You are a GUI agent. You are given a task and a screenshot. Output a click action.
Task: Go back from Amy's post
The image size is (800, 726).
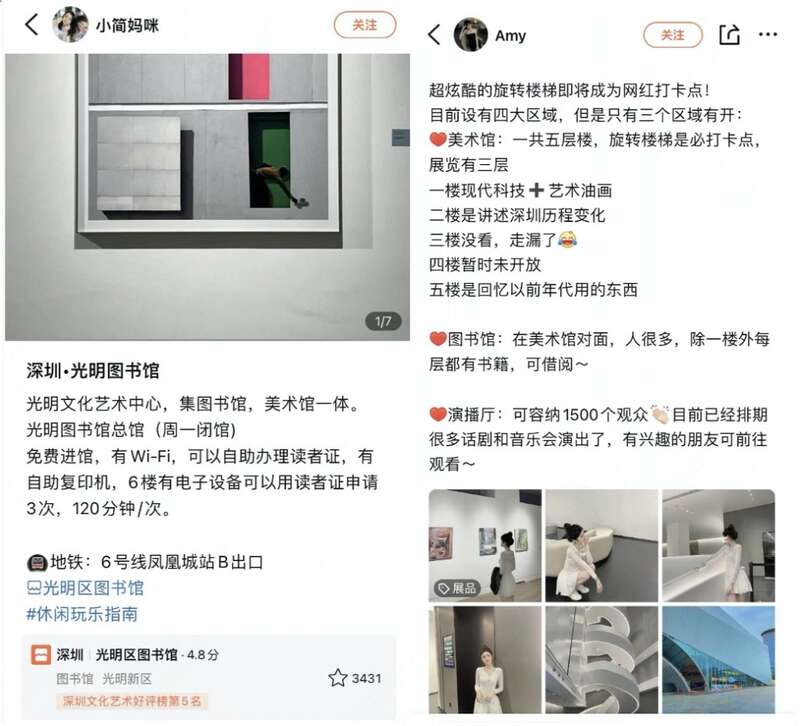click(434, 35)
